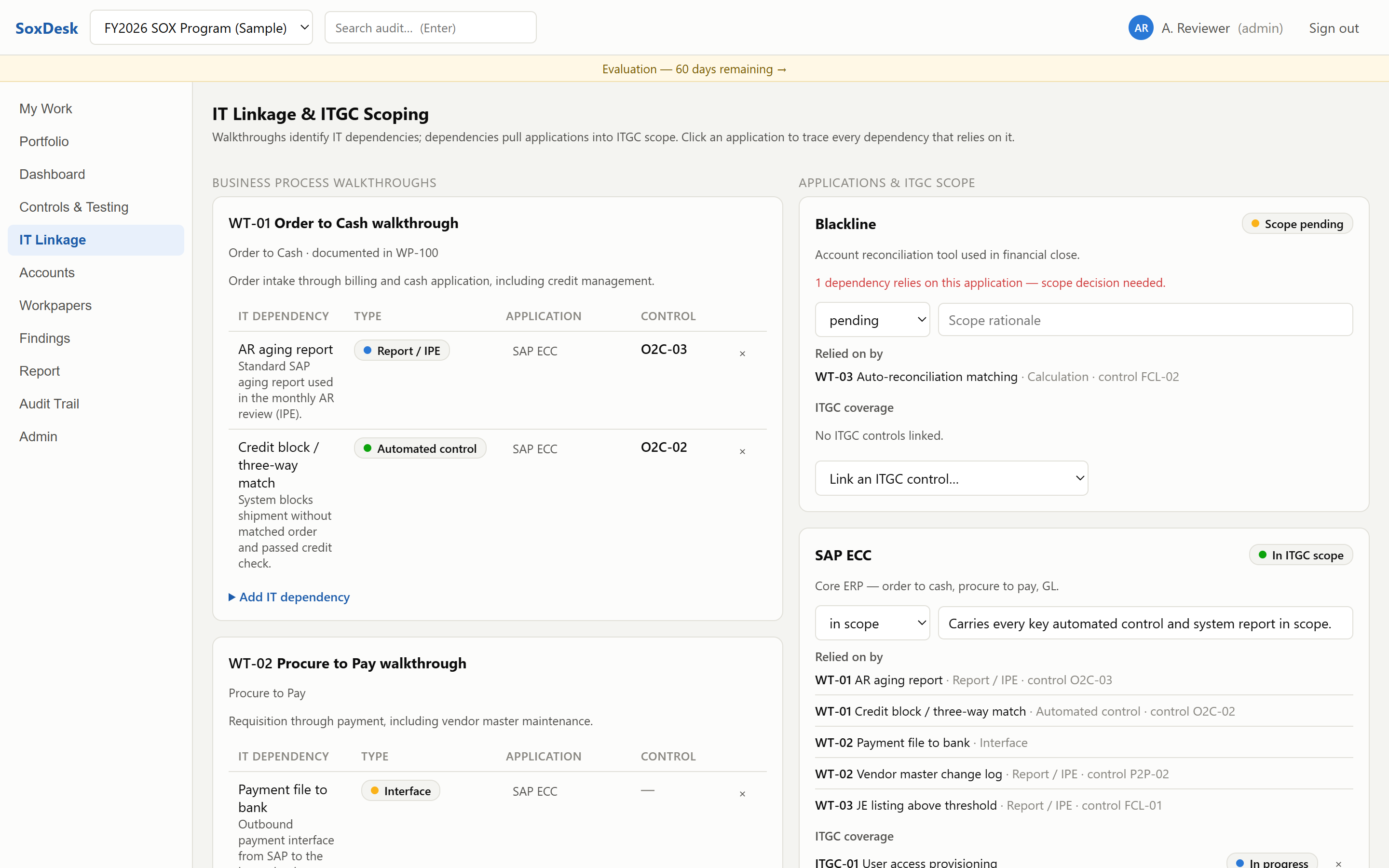Click SAP ECC application cell in AR aging row
Image resolution: width=1389 pixels, height=868 pixels.
[534, 352]
